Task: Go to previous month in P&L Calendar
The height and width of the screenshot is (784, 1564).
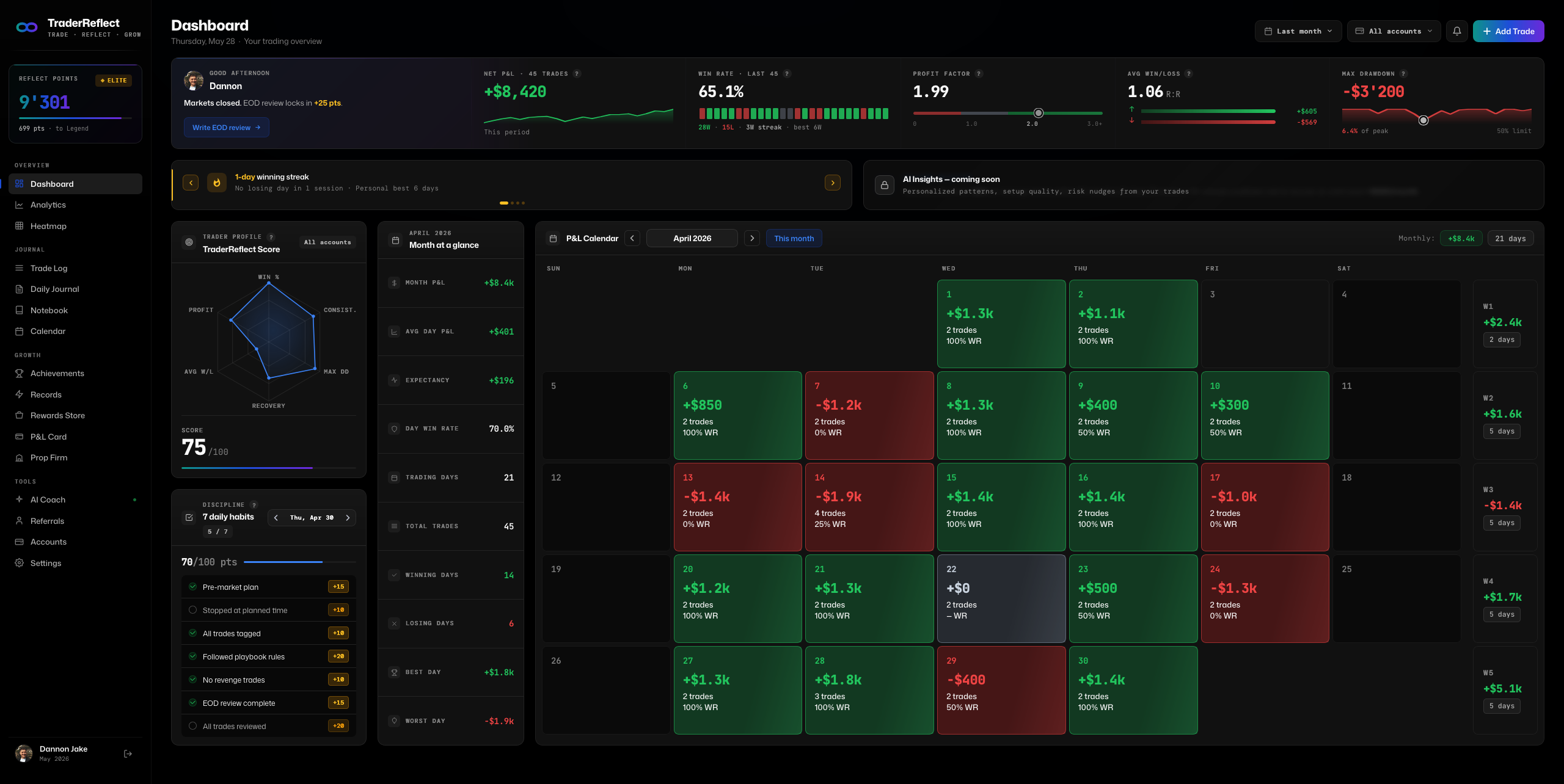Action: [632, 238]
